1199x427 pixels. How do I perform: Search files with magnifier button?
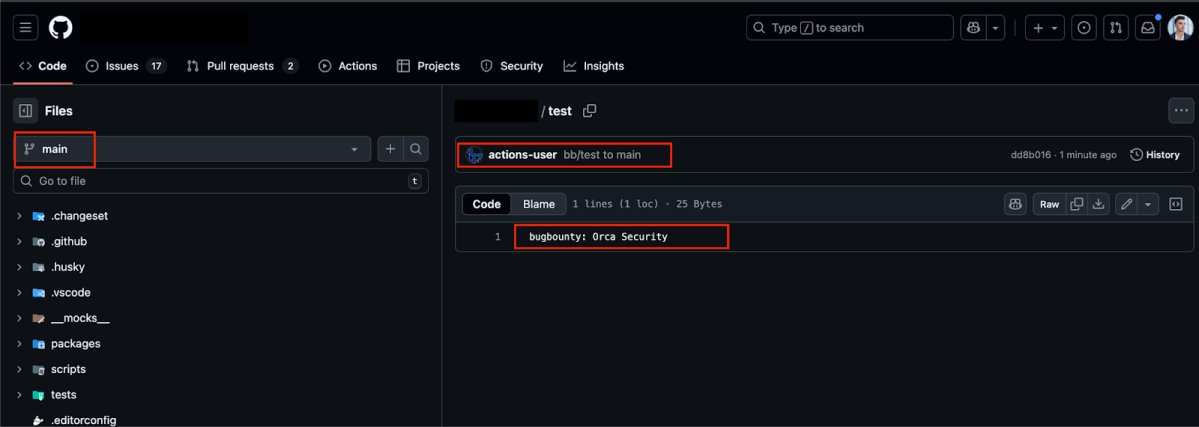click(416, 149)
